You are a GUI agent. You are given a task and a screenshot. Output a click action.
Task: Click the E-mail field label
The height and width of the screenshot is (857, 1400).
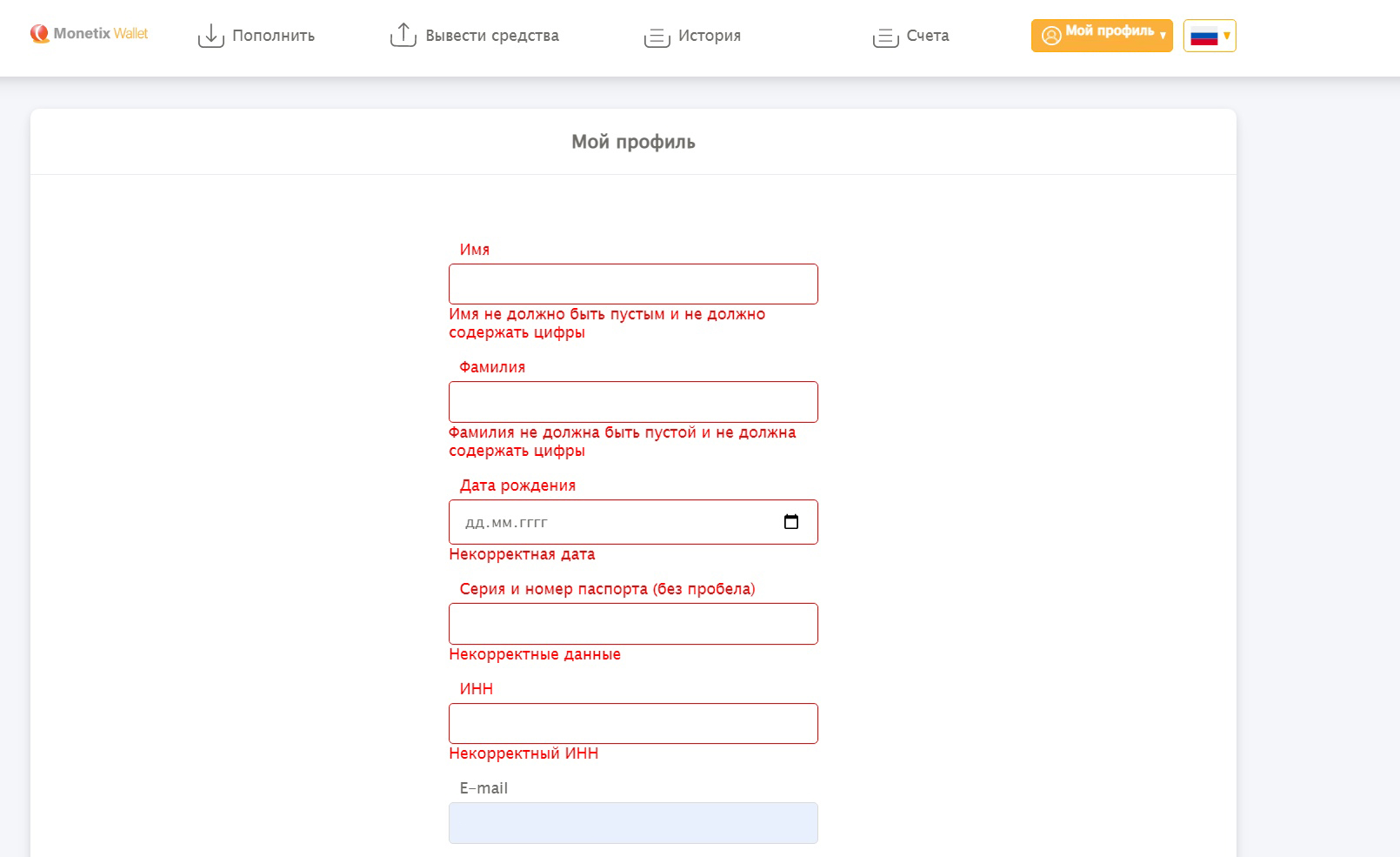(x=483, y=788)
